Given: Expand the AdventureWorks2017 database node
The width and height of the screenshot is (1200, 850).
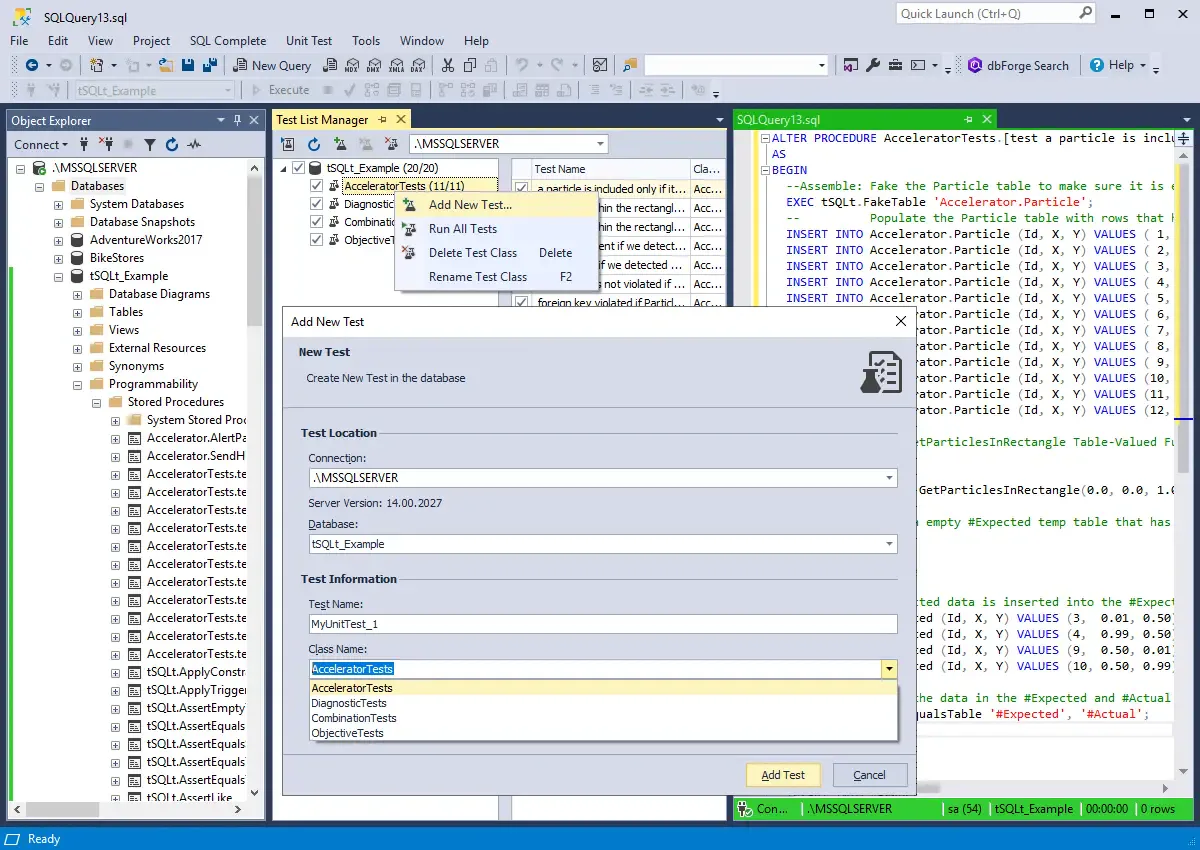Looking at the screenshot, I should coord(59,240).
